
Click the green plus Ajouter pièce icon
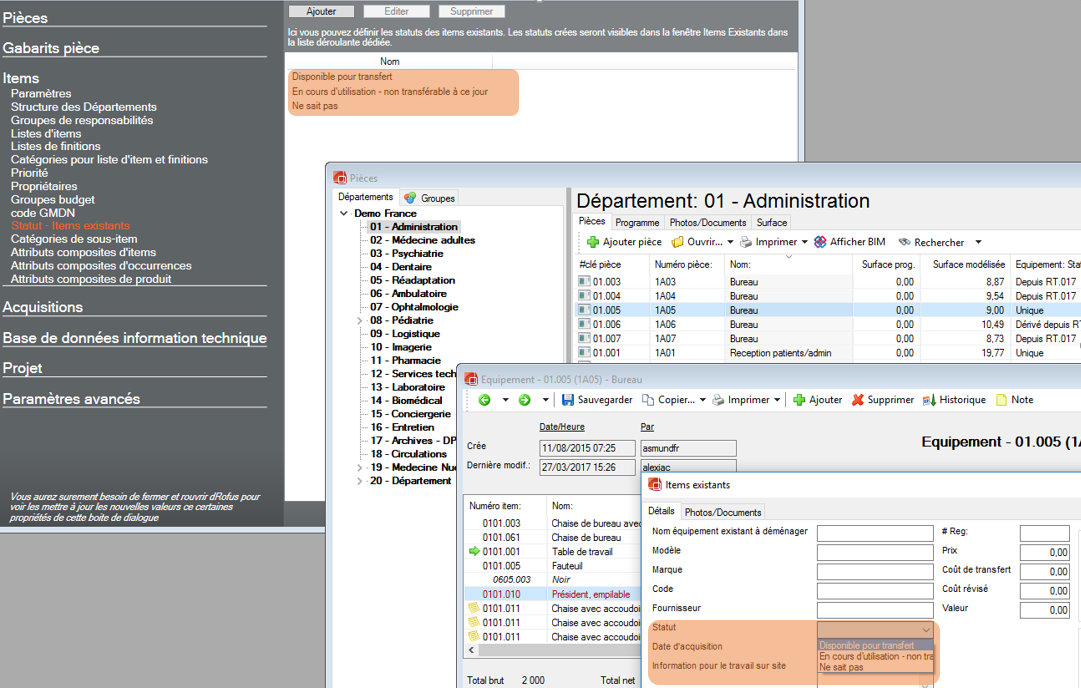pyautogui.click(x=593, y=242)
